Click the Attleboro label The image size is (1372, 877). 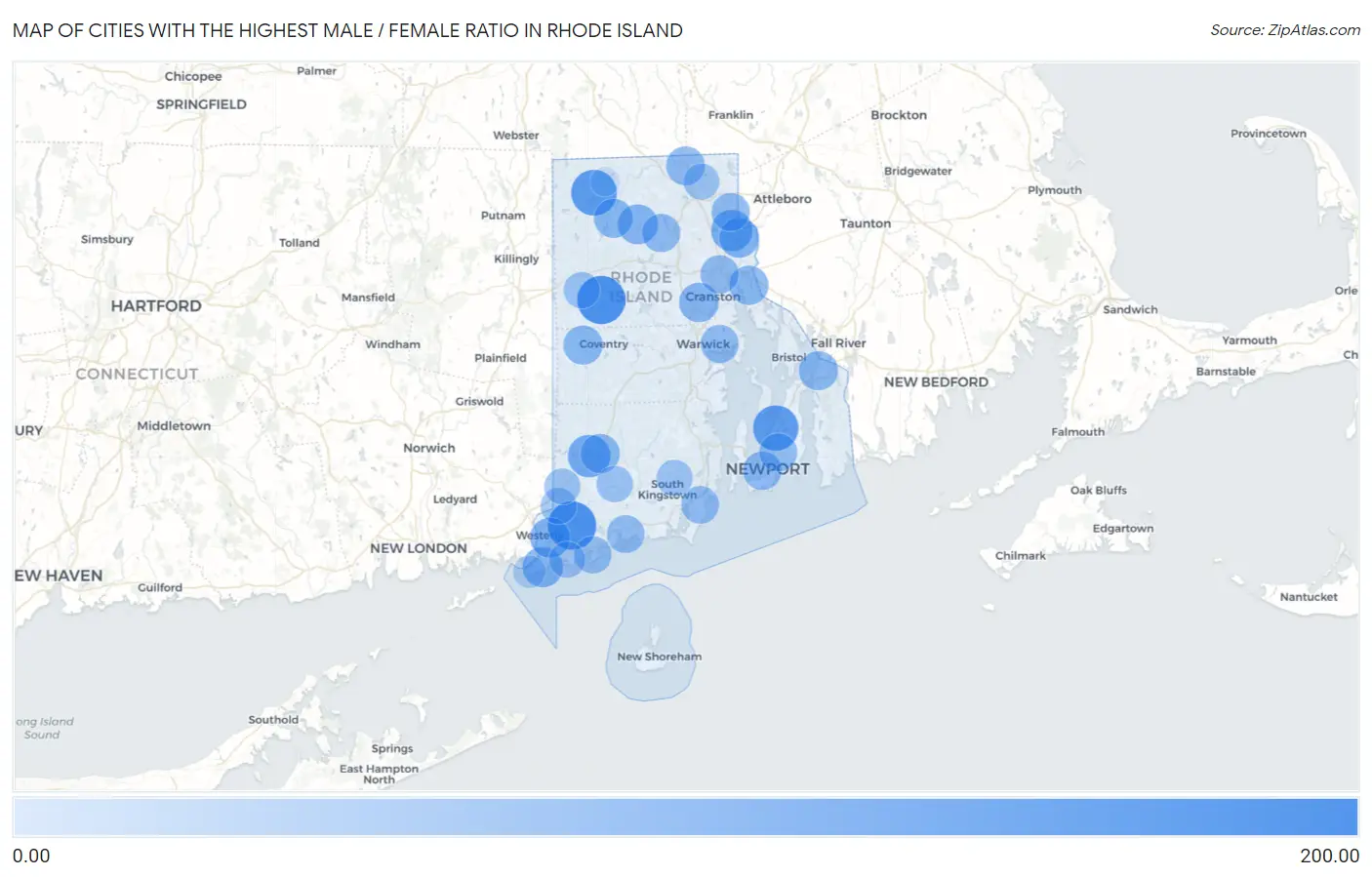click(x=783, y=199)
